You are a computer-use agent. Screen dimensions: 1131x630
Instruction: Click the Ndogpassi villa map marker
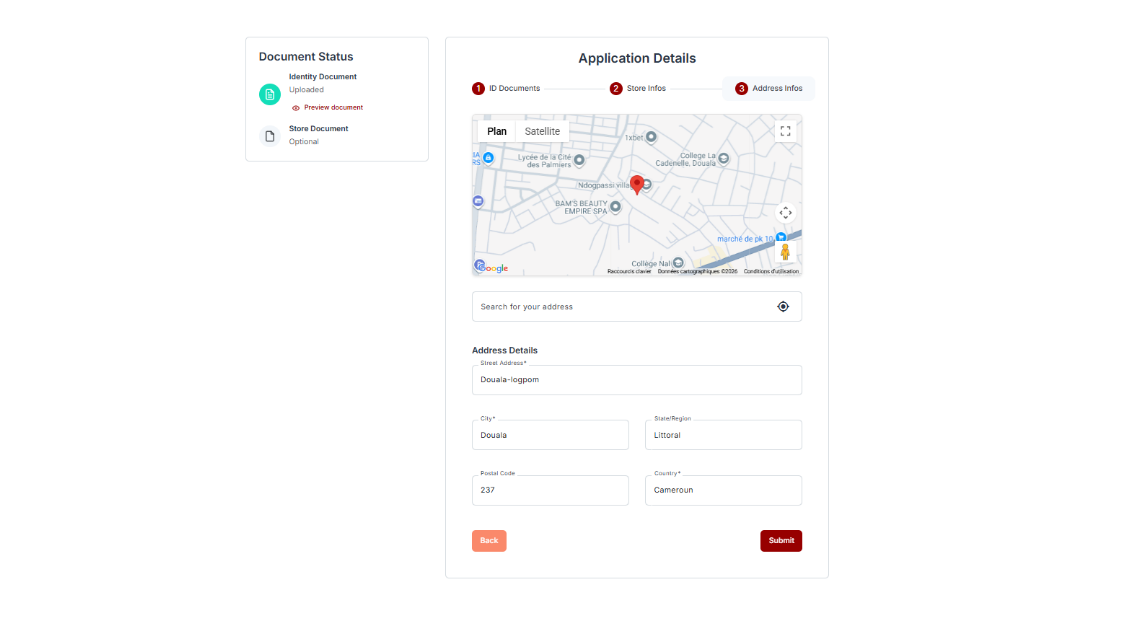coord(647,185)
